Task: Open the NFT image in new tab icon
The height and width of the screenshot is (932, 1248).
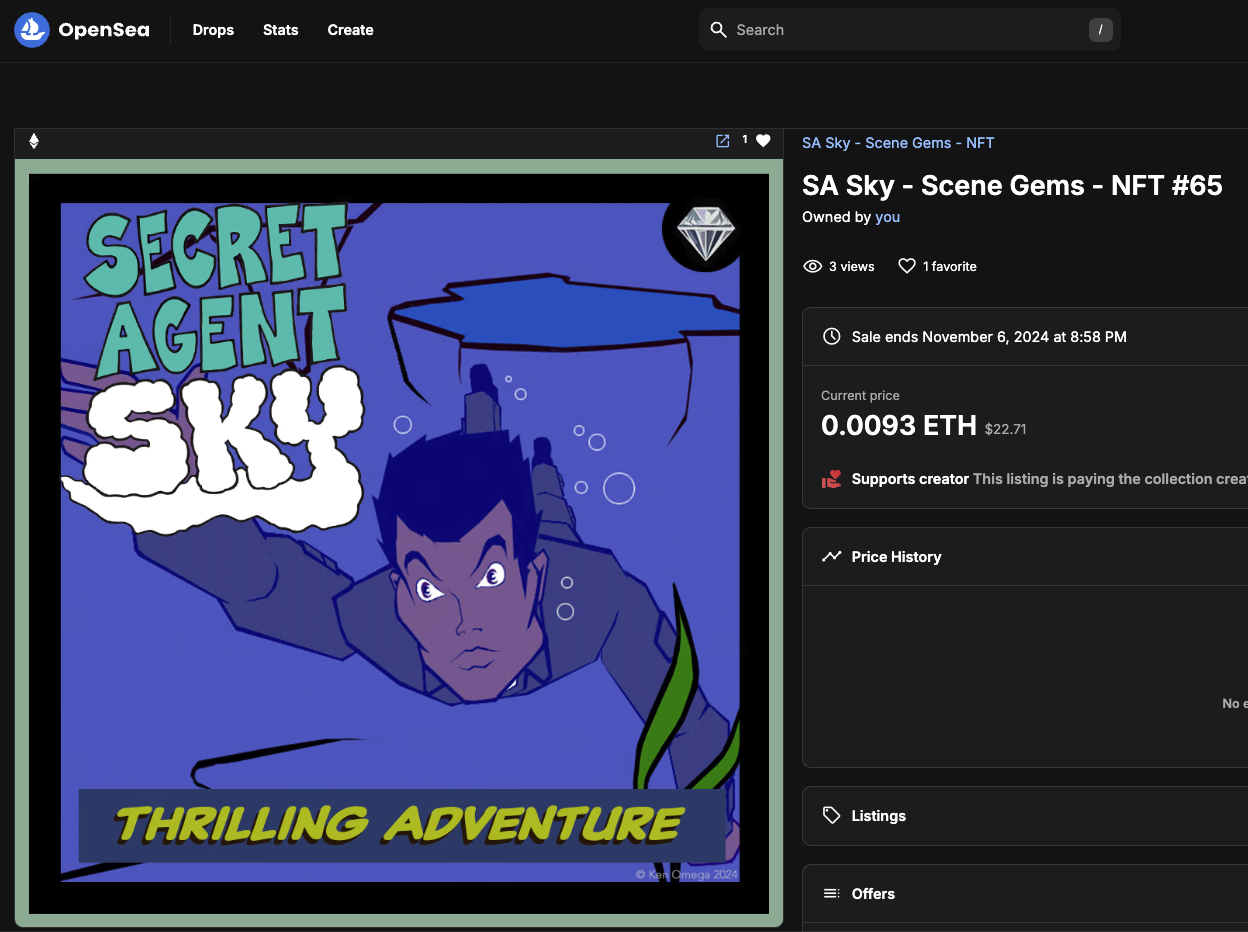Action: tap(722, 141)
